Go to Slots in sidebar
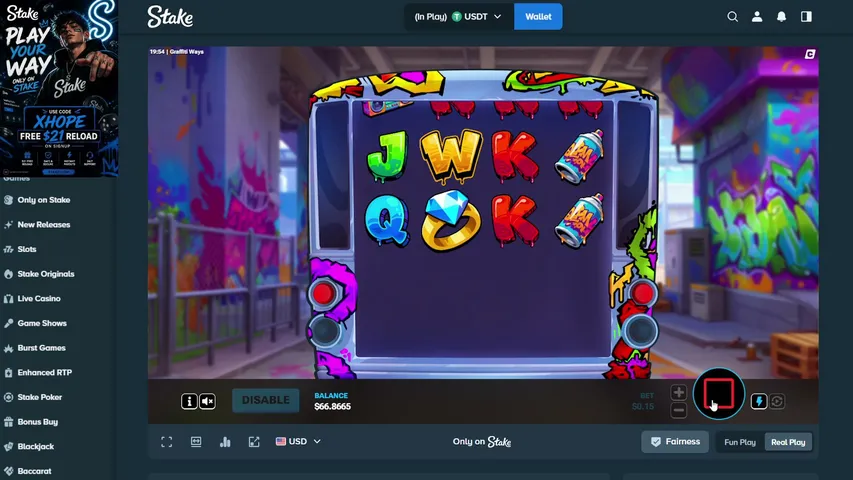Viewport: 853px width, 480px height. tap(27, 249)
